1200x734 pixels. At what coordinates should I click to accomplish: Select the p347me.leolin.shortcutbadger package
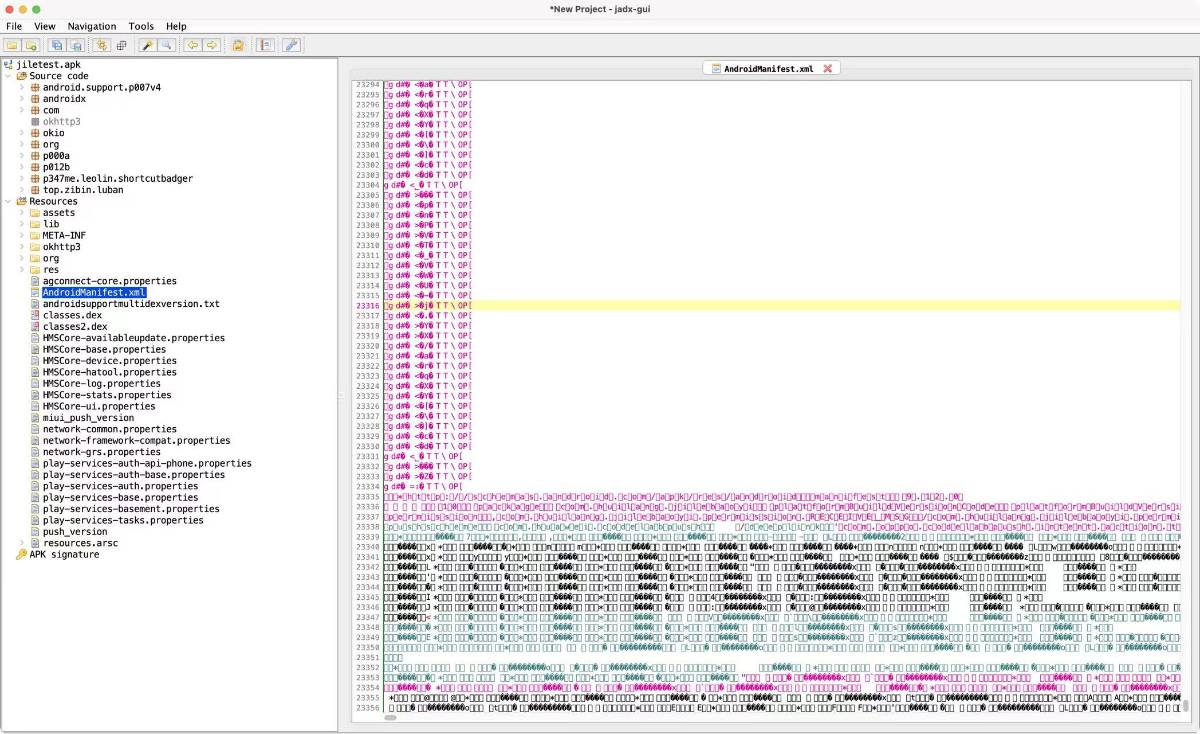(110, 178)
